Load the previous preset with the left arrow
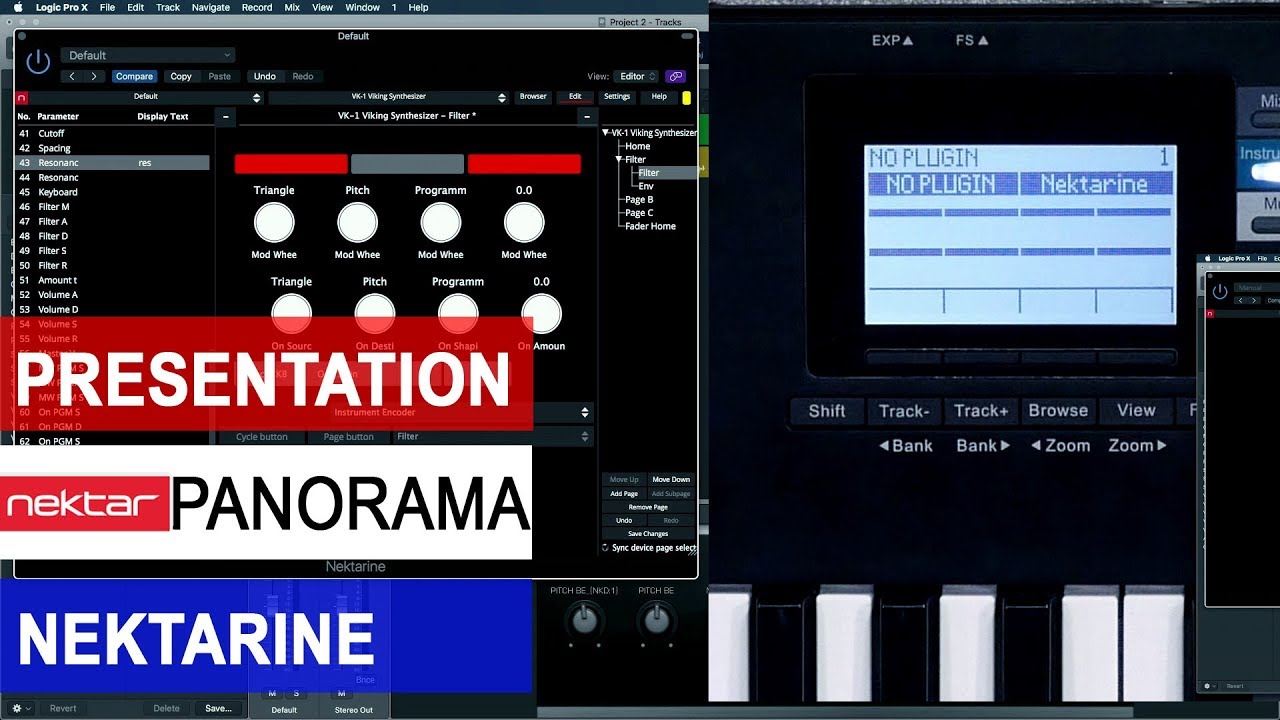This screenshot has width=1280, height=720. click(x=72, y=76)
